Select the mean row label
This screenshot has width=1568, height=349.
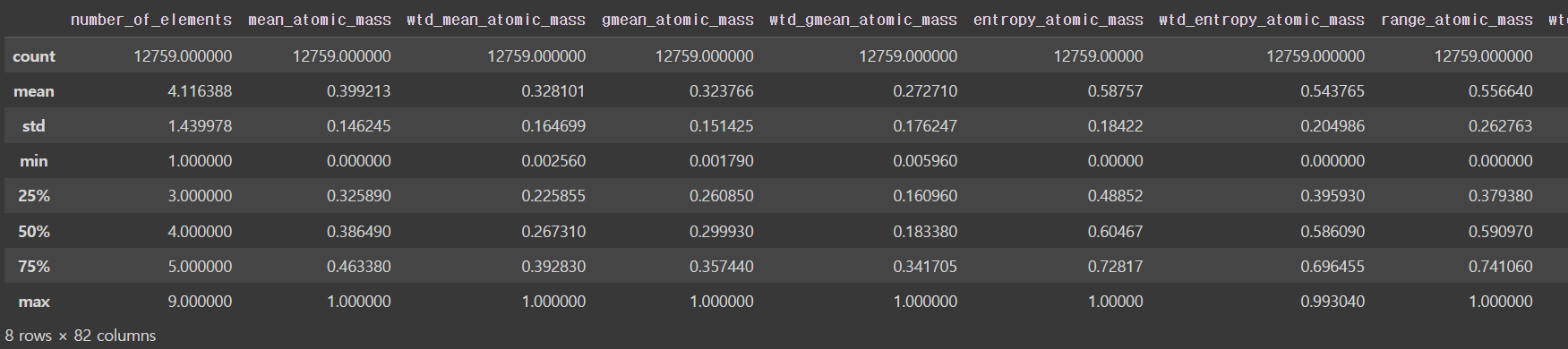(34, 91)
